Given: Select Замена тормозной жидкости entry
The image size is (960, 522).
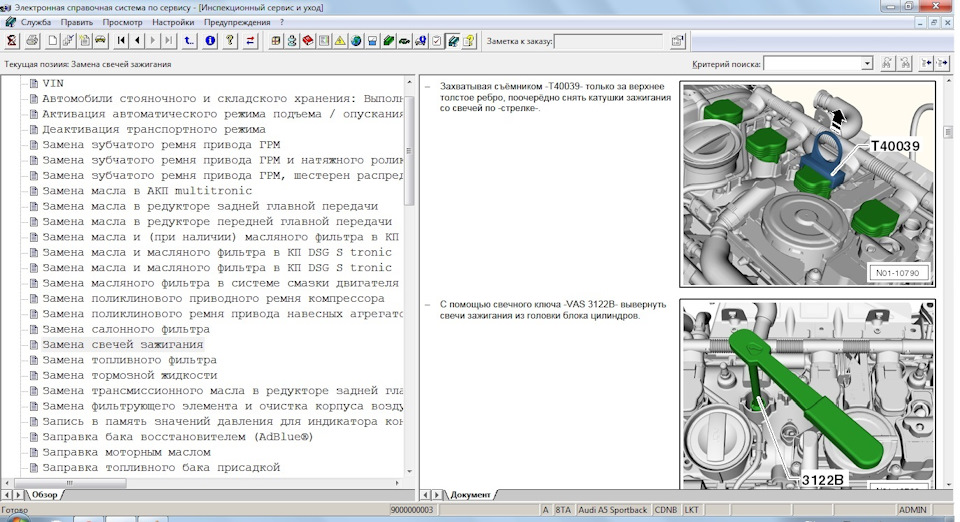Looking at the screenshot, I should pos(130,375).
